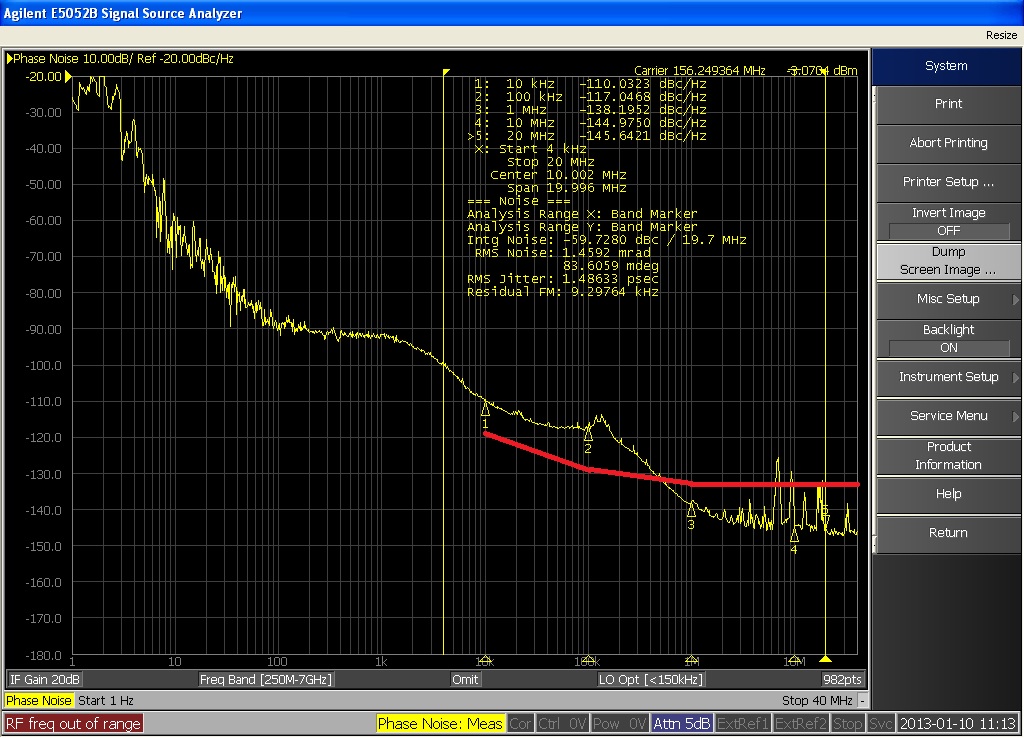This screenshot has width=1024, height=738.
Task: Expand the Misc Setup submenu
Action: point(948,299)
